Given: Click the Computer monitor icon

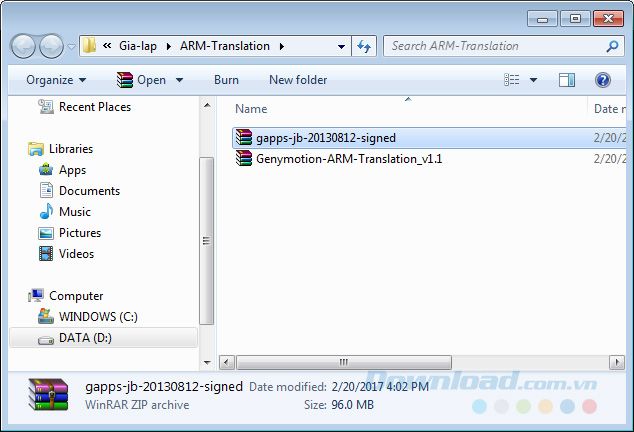Looking at the screenshot, I should [x=36, y=296].
